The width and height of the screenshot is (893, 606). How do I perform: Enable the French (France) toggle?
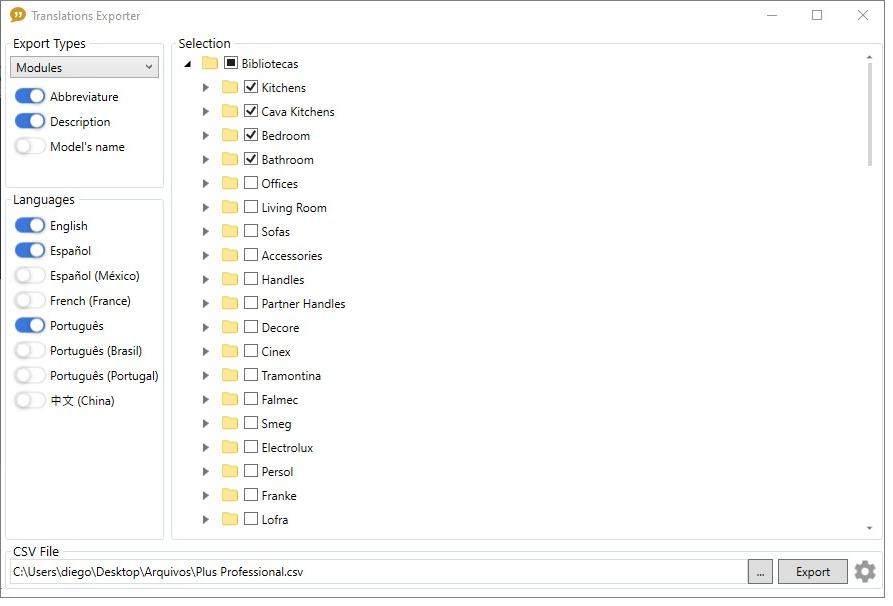click(30, 302)
